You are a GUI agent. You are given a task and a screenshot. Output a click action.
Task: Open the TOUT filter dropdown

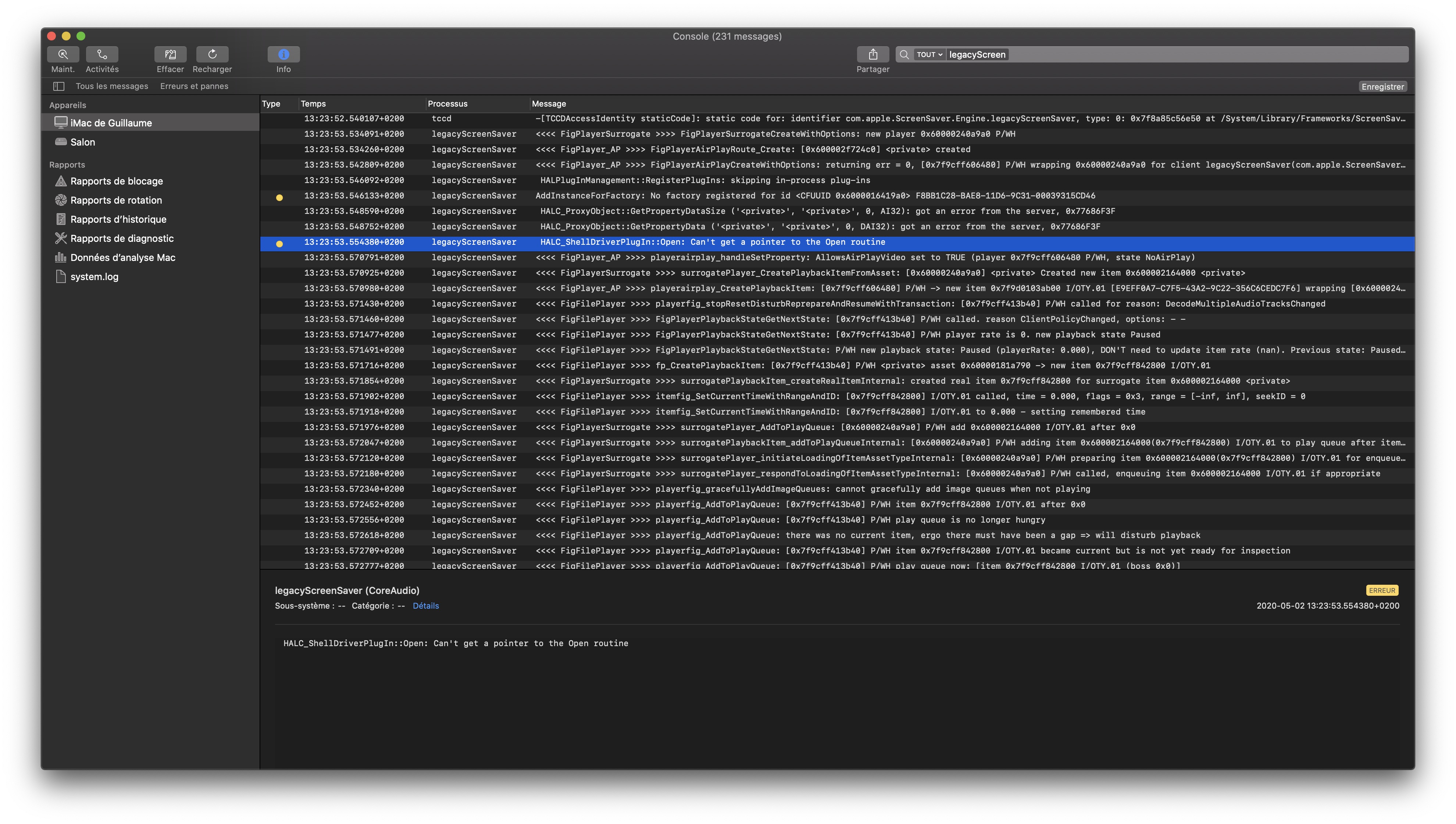point(929,54)
